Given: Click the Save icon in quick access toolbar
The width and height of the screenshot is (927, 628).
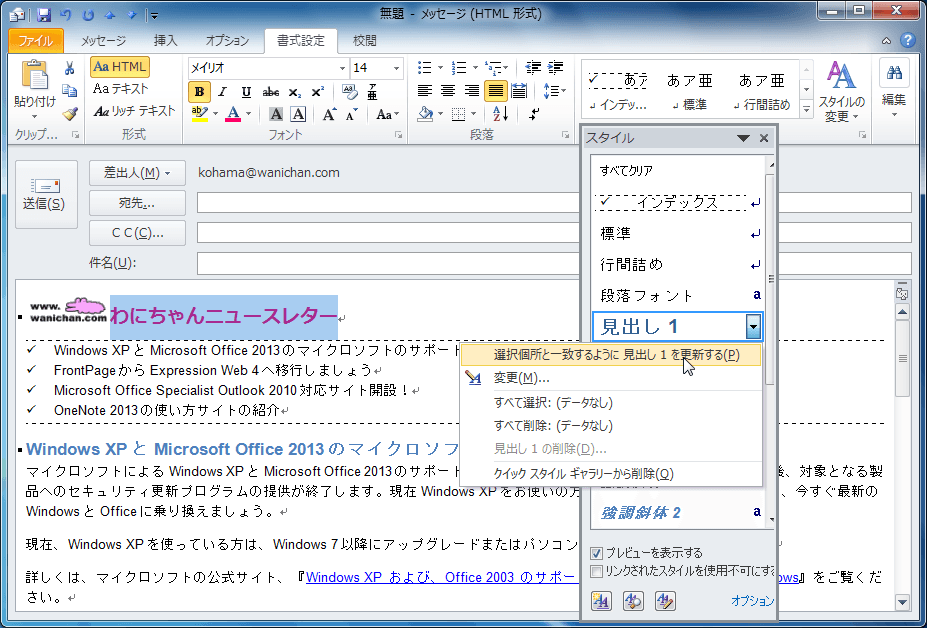Looking at the screenshot, I should 44,14.
